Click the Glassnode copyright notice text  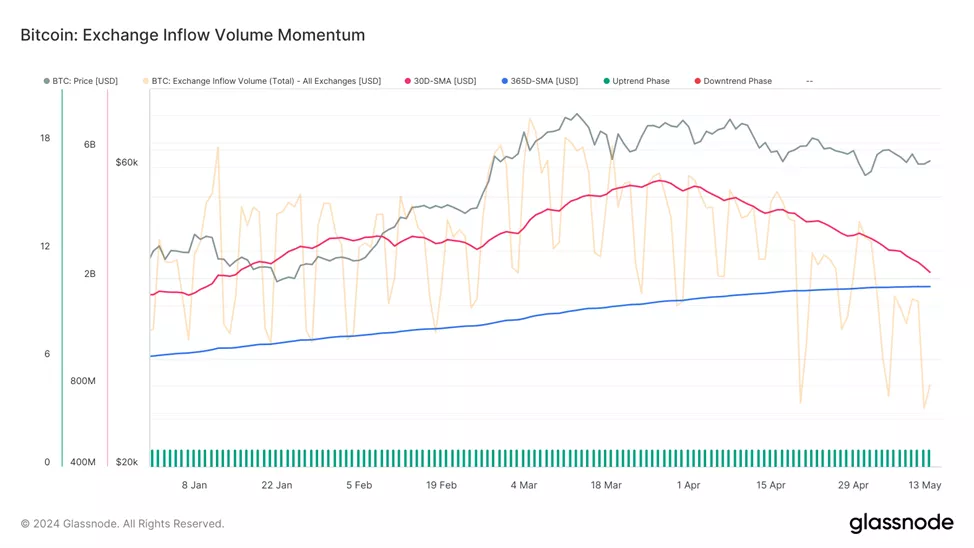[122, 524]
